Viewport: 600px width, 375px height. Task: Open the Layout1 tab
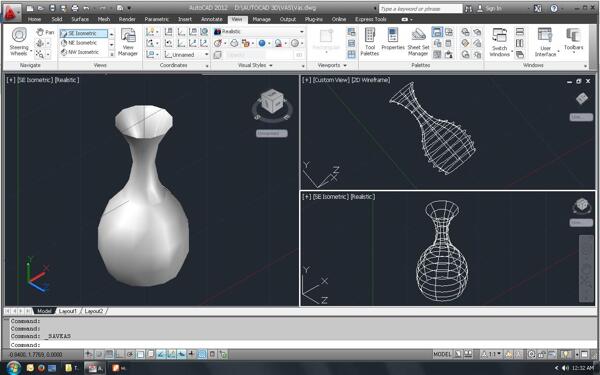[x=68, y=311]
